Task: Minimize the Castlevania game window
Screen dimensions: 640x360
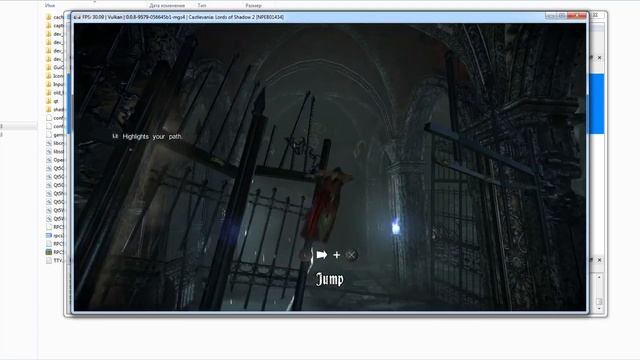Action: click(x=551, y=16)
